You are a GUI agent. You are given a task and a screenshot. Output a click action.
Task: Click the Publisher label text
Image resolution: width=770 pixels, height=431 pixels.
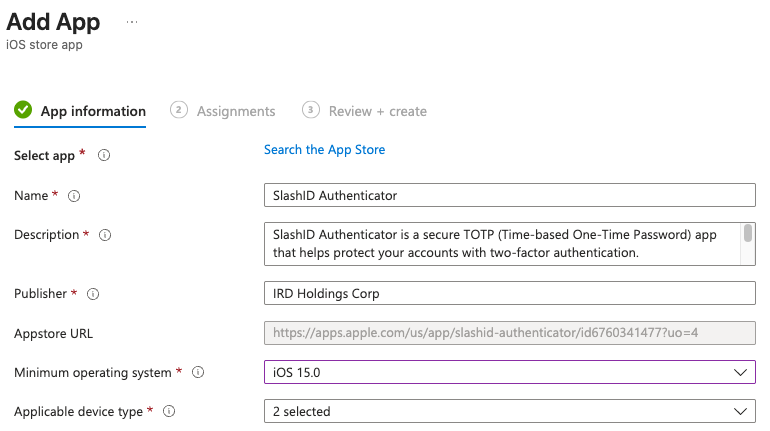pos(40,294)
